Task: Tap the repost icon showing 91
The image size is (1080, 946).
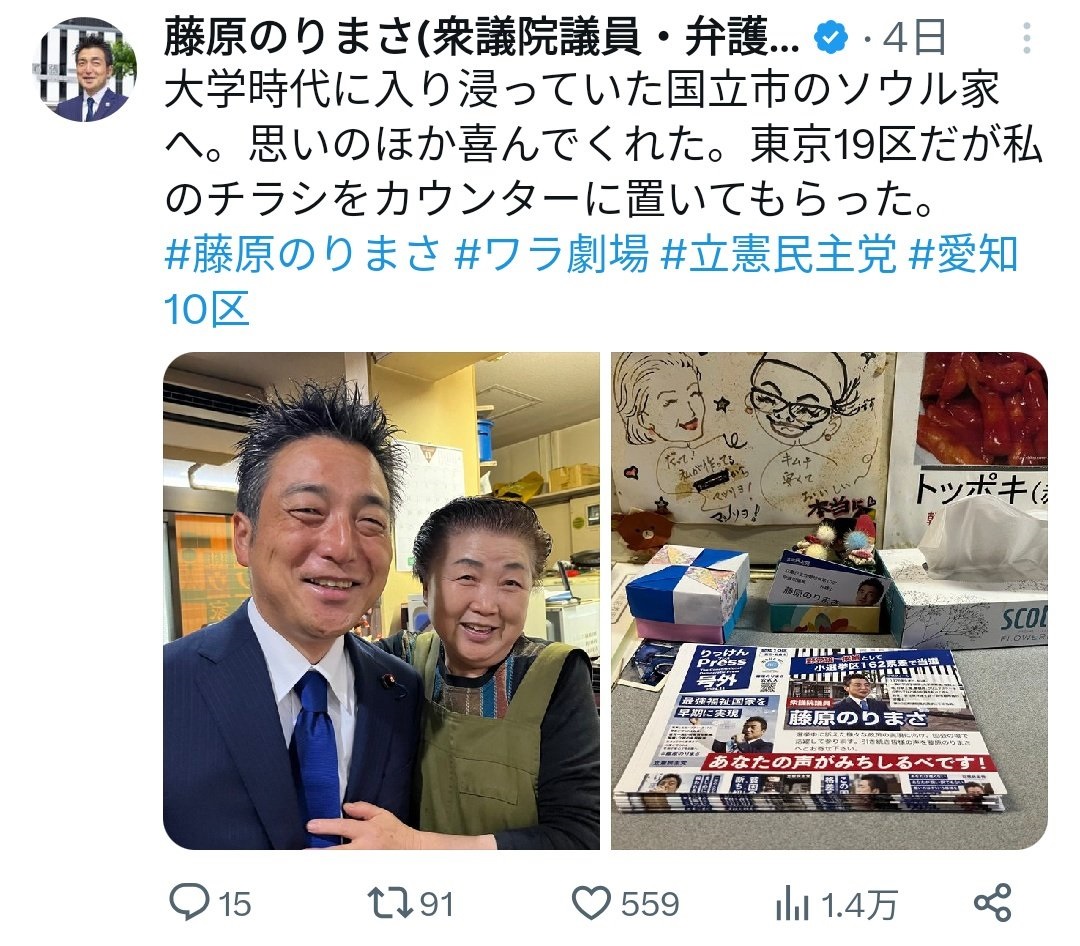Action: tap(389, 903)
